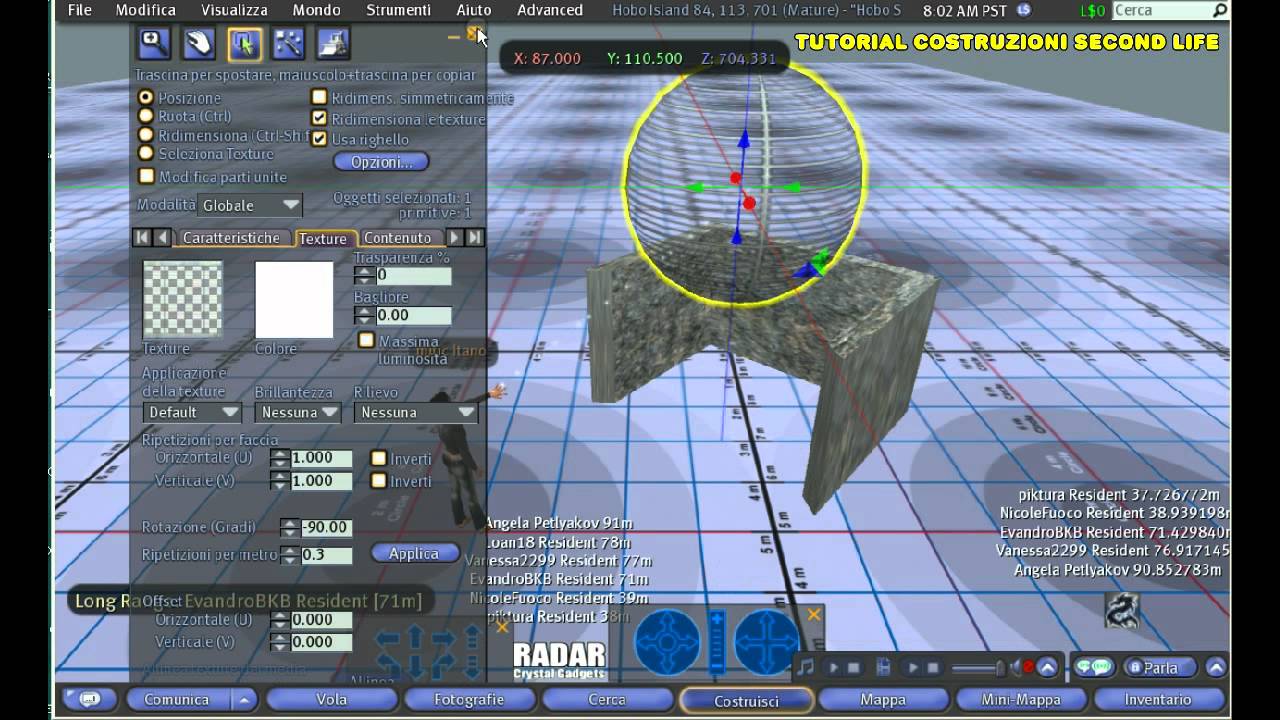Select the Create (magic wand) tool

tap(288, 42)
